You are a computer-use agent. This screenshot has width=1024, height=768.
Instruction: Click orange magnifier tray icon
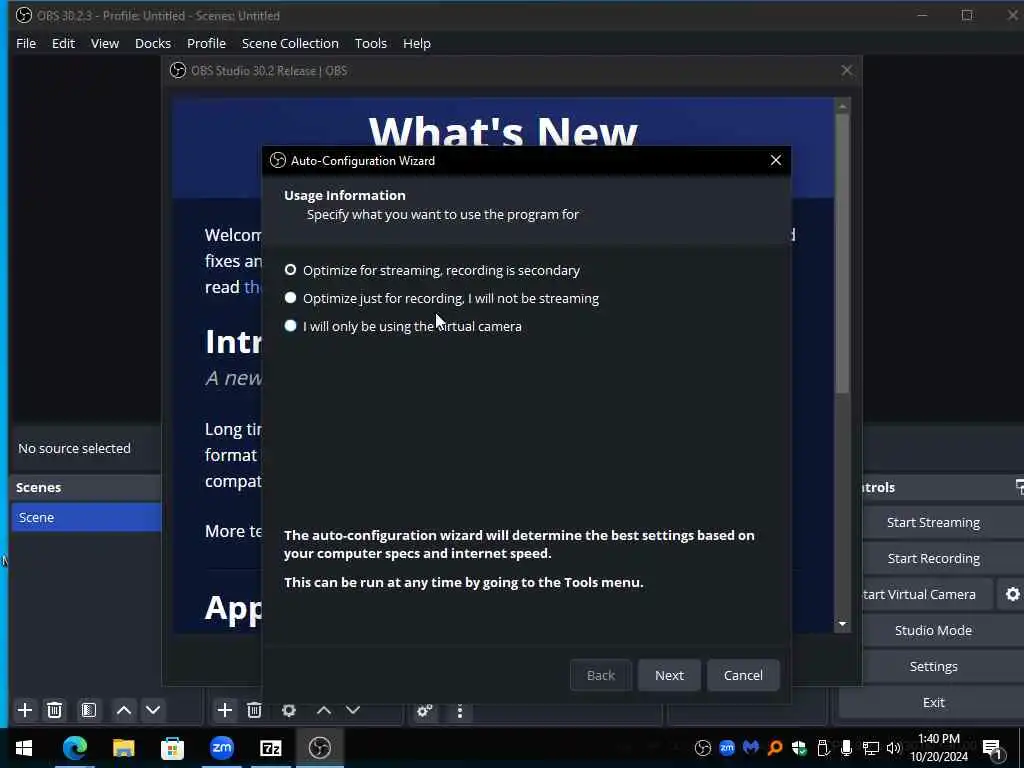(775, 748)
